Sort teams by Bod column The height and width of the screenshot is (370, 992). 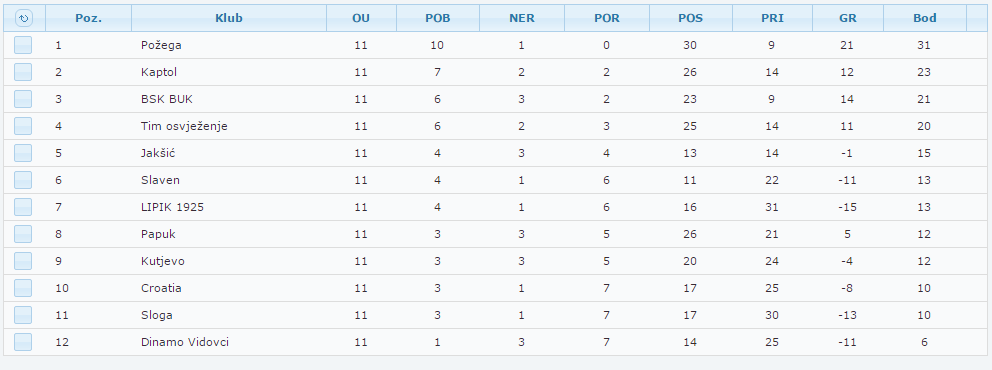925,18
